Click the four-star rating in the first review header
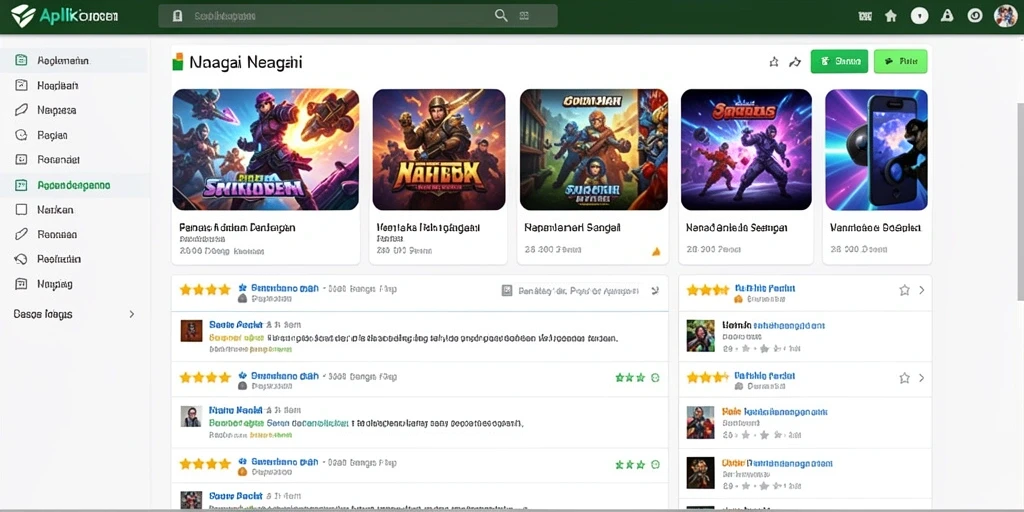This screenshot has height=512, width=1024. pyautogui.click(x=205, y=289)
